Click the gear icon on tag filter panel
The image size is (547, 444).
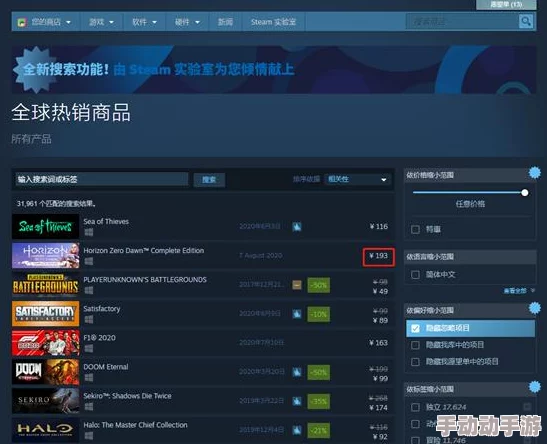tap(534, 387)
